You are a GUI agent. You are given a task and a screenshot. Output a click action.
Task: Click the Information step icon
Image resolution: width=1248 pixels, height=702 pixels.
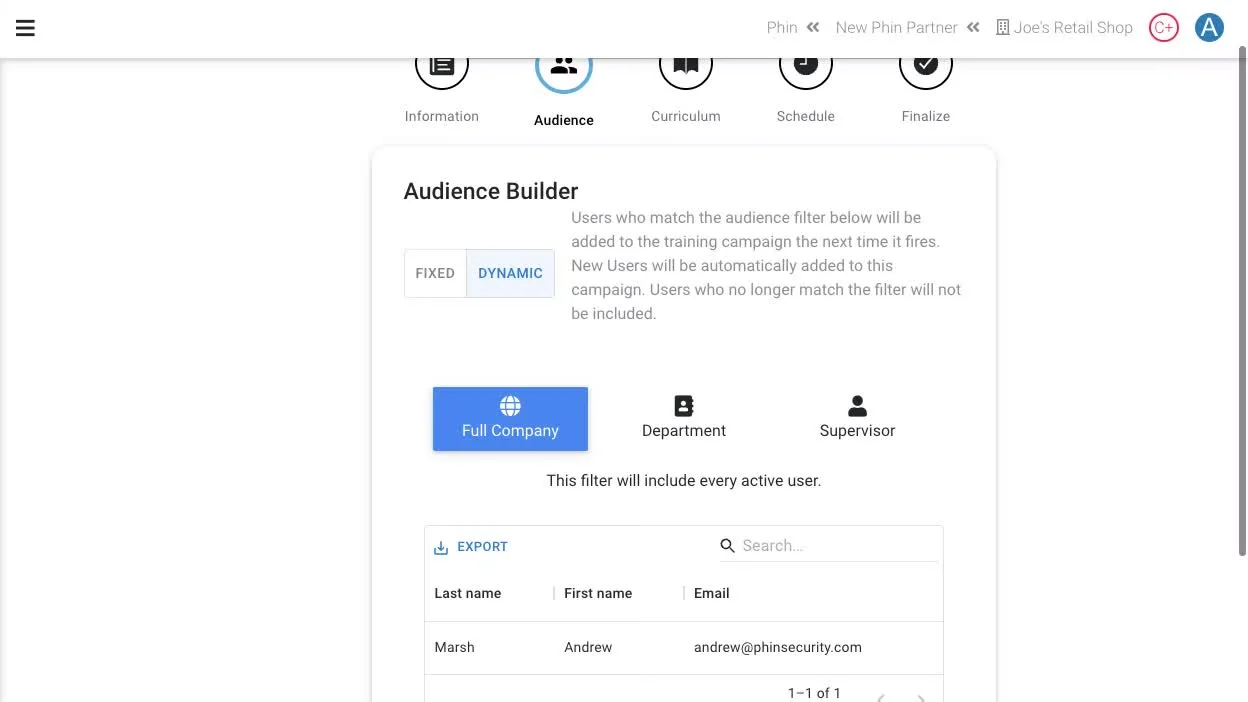(442, 66)
